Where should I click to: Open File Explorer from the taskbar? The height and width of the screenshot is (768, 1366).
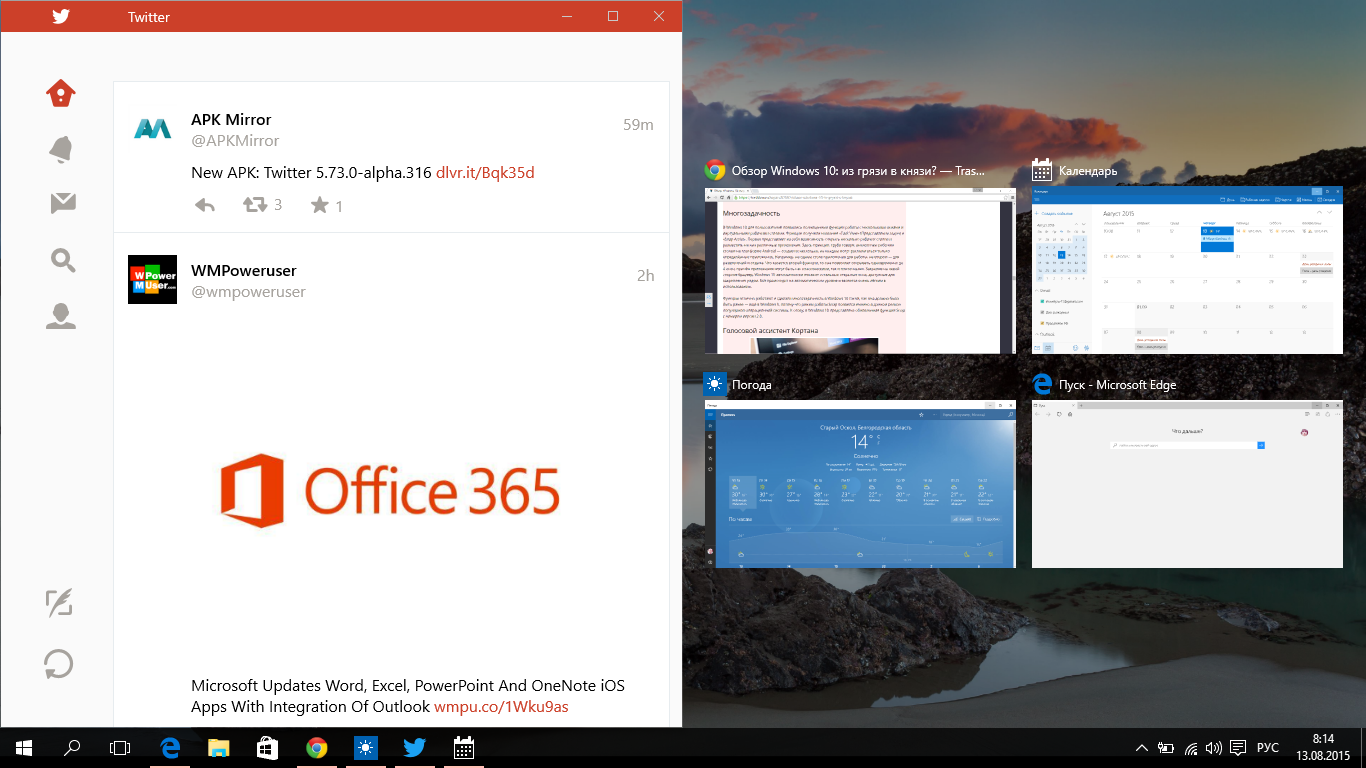219,747
